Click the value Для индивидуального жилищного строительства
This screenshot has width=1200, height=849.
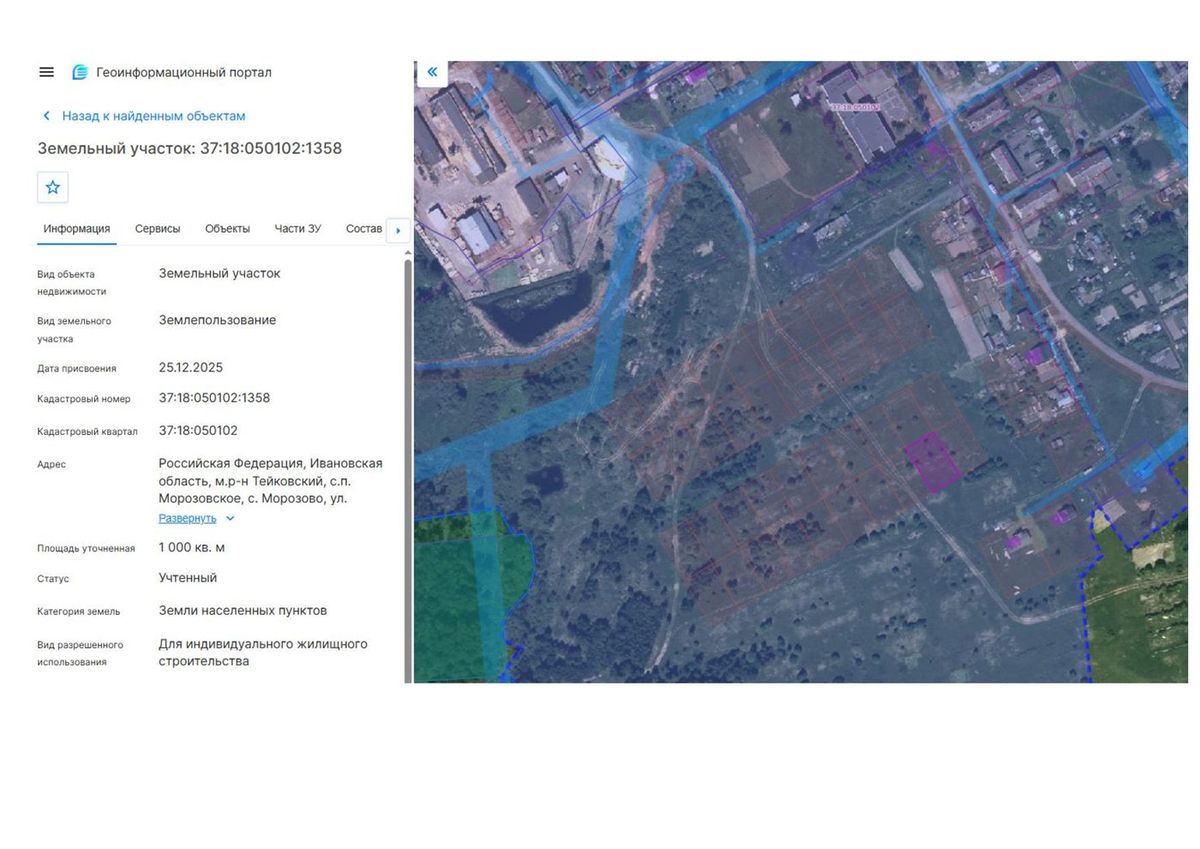pos(263,653)
